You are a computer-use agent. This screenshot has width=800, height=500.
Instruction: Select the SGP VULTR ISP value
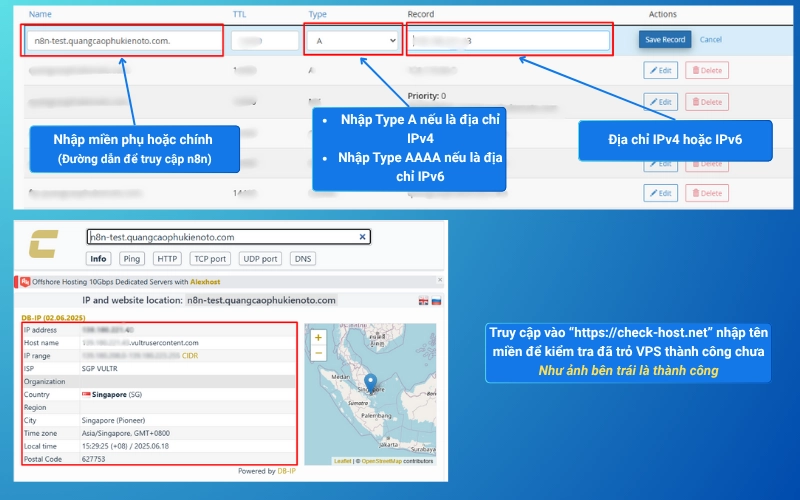coord(99,368)
